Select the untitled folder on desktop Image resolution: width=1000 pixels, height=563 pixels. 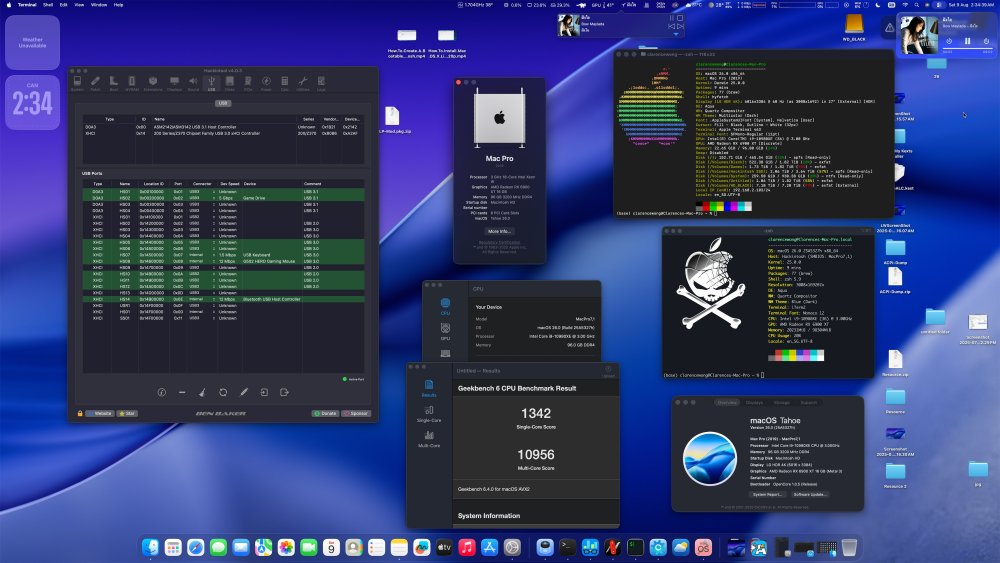[x=935, y=321]
